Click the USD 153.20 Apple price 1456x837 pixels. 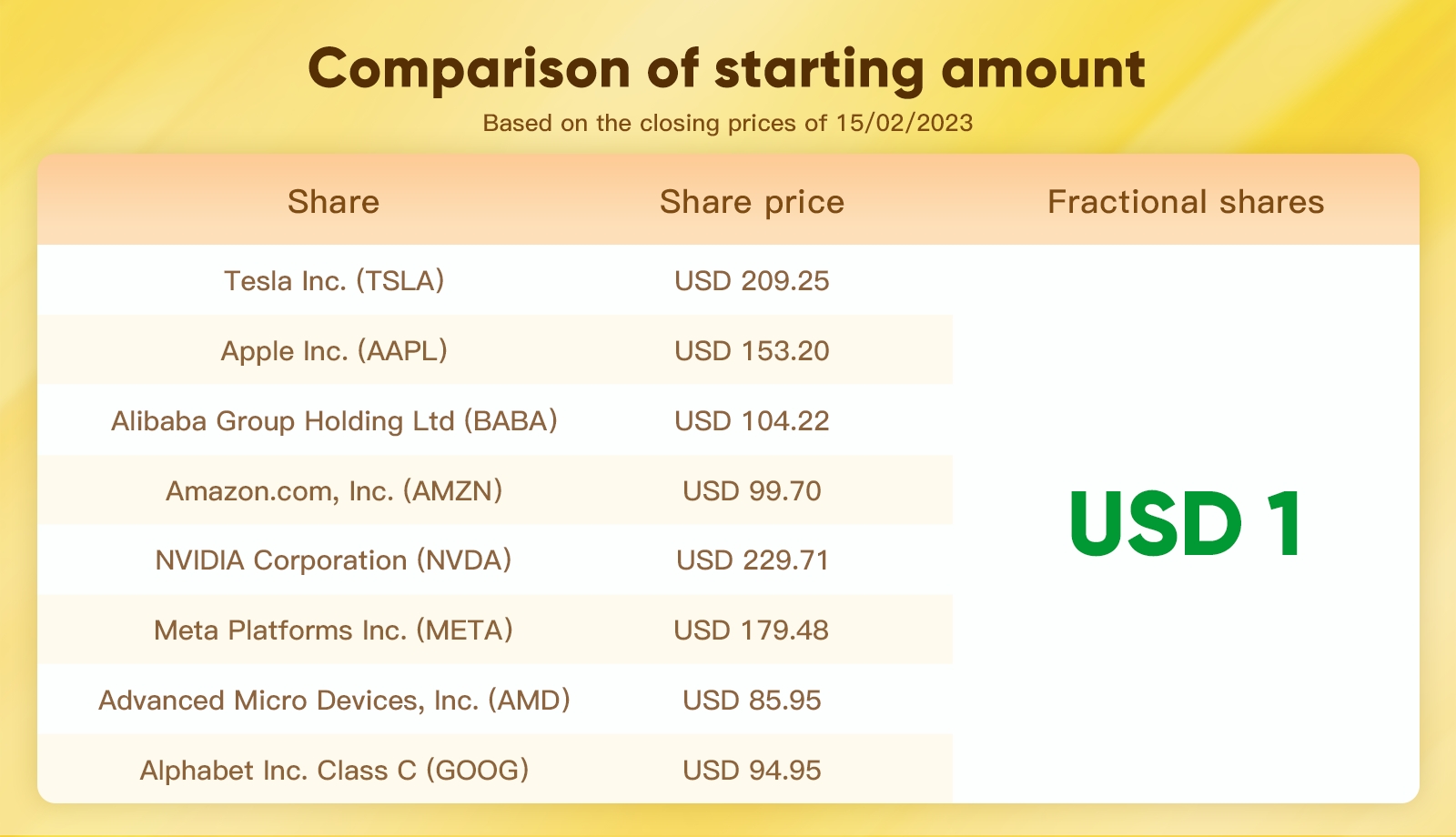tap(752, 350)
